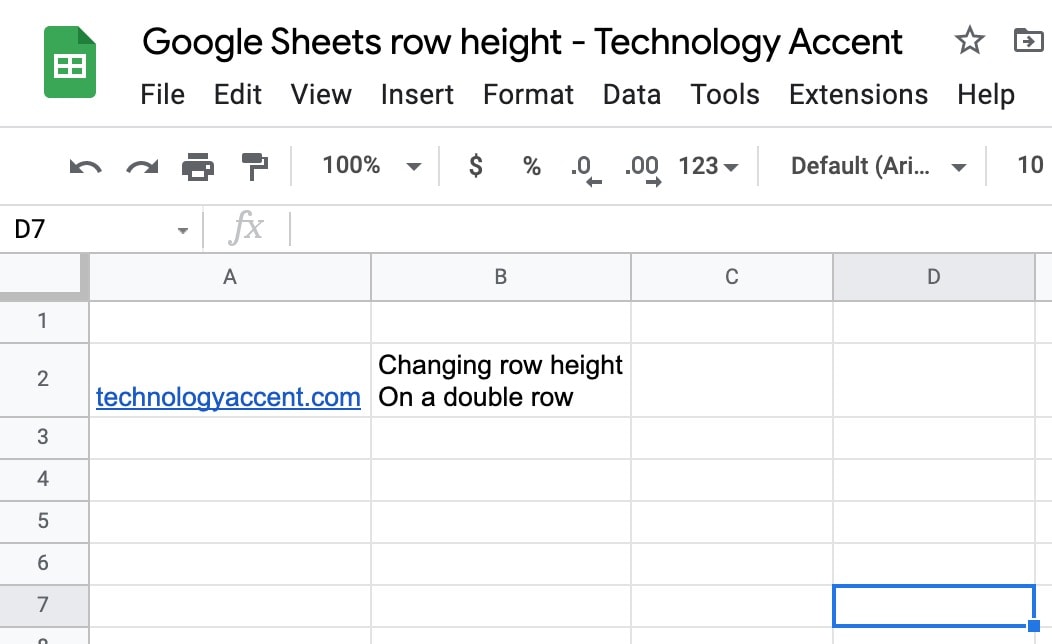Viewport: 1052px width, 644px height.
Task: Print the spreadsheet via printer icon
Action: (x=198, y=166)
